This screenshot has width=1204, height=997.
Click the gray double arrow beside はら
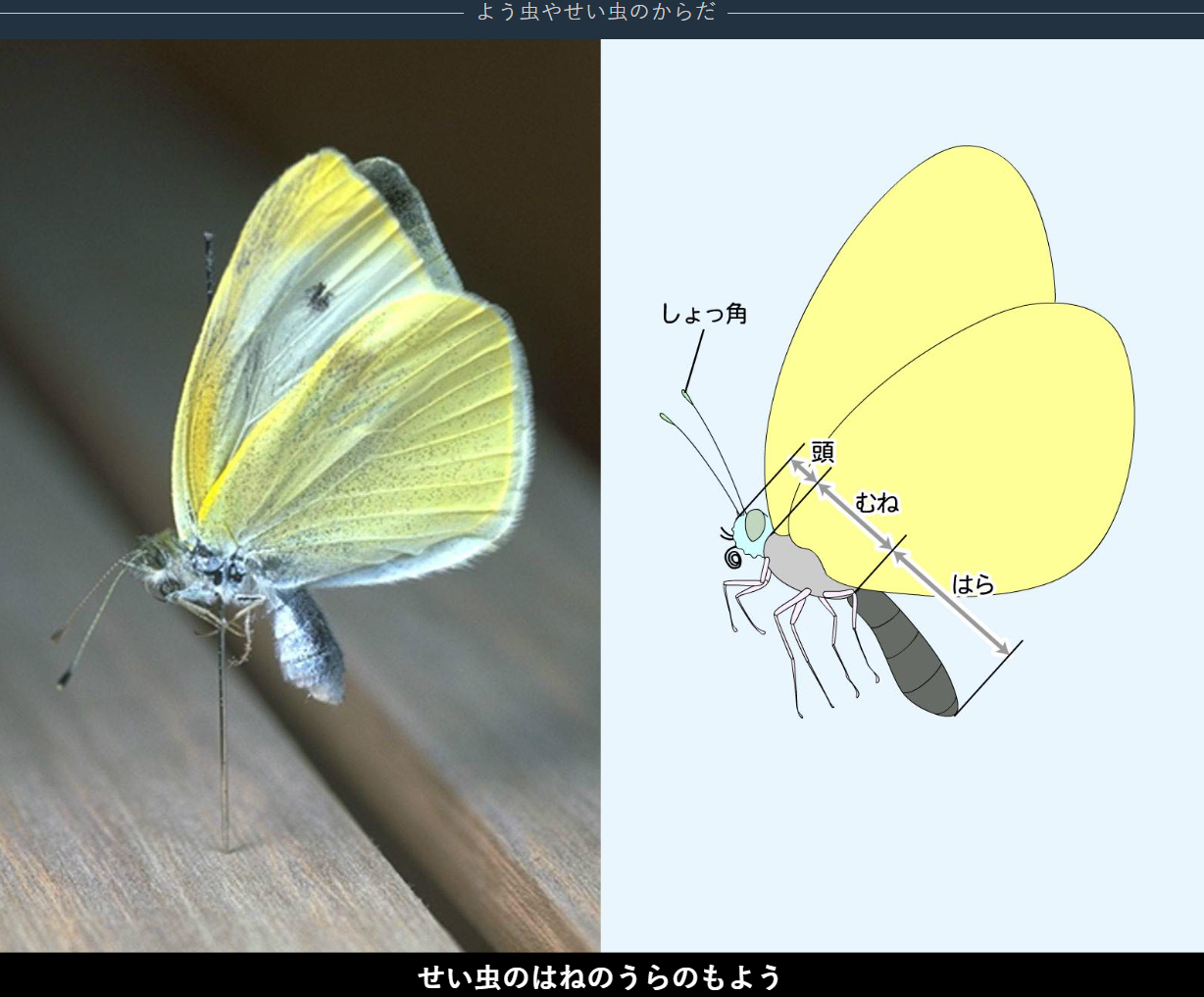[x=949, y=600]
